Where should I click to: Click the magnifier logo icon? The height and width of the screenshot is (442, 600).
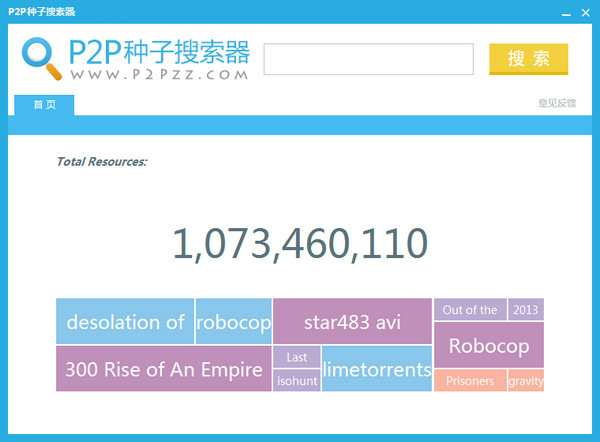pyautogui.click(x=42, y=57)
